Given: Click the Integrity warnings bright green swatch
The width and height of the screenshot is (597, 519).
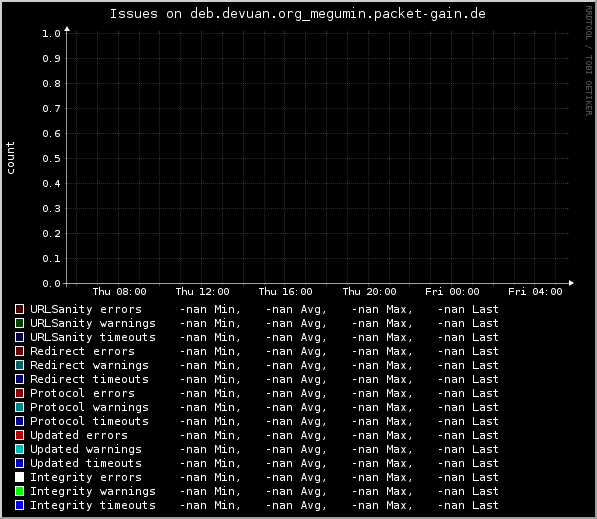Looking at the screenshot, I should tap(19, 491).
